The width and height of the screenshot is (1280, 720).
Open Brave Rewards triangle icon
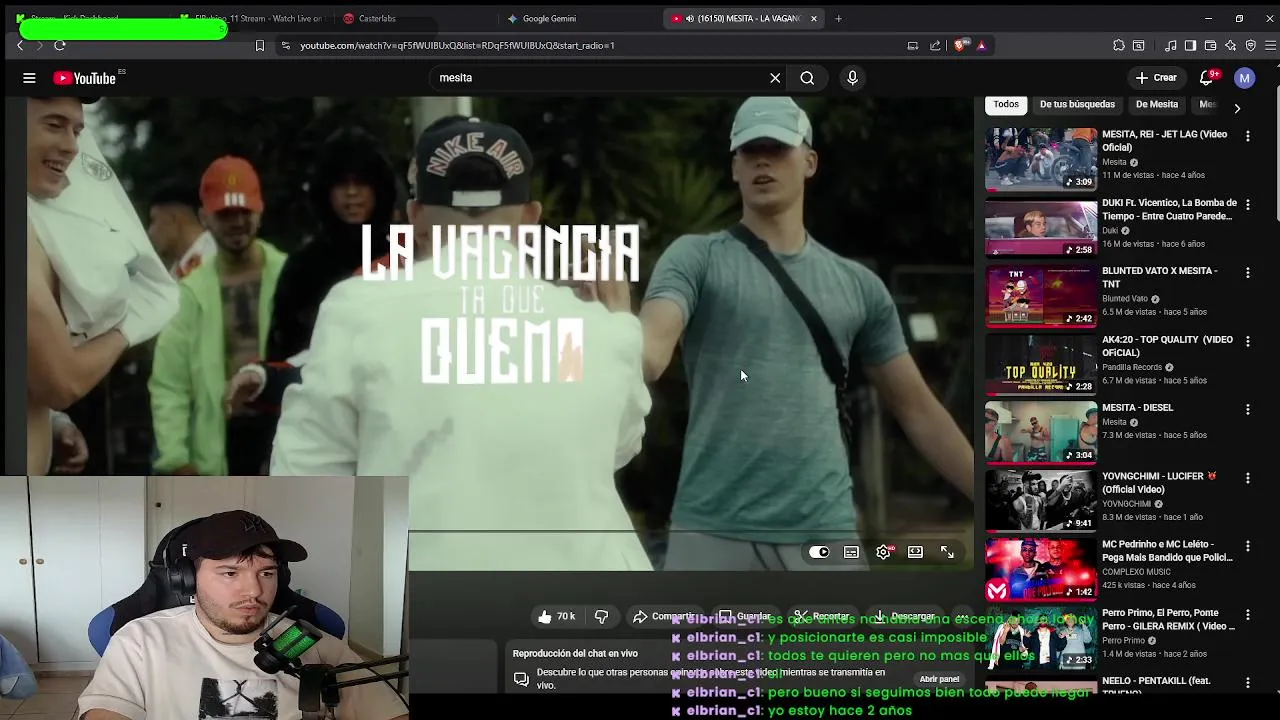982,45
